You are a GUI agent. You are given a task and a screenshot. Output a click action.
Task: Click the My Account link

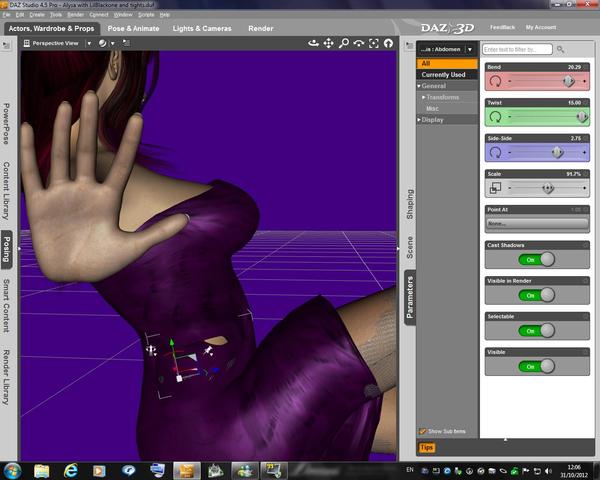click(541, 27)
